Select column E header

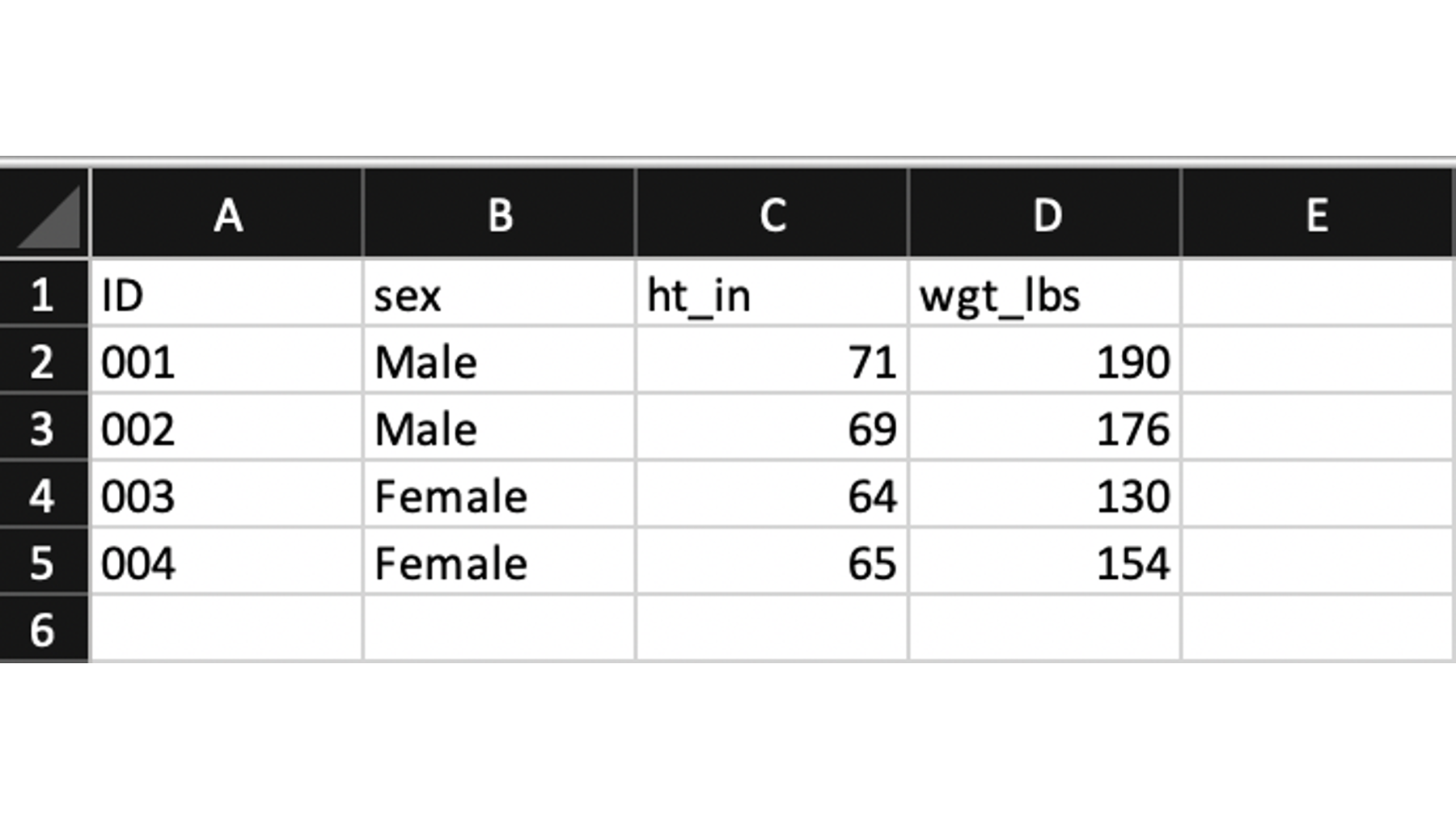pyautogui.click(x=1317, y=213)
